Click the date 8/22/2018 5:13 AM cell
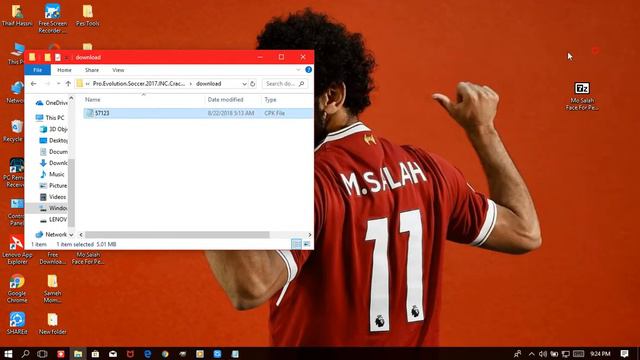Screen dimensions: 640x360 (x=231, y=113)
